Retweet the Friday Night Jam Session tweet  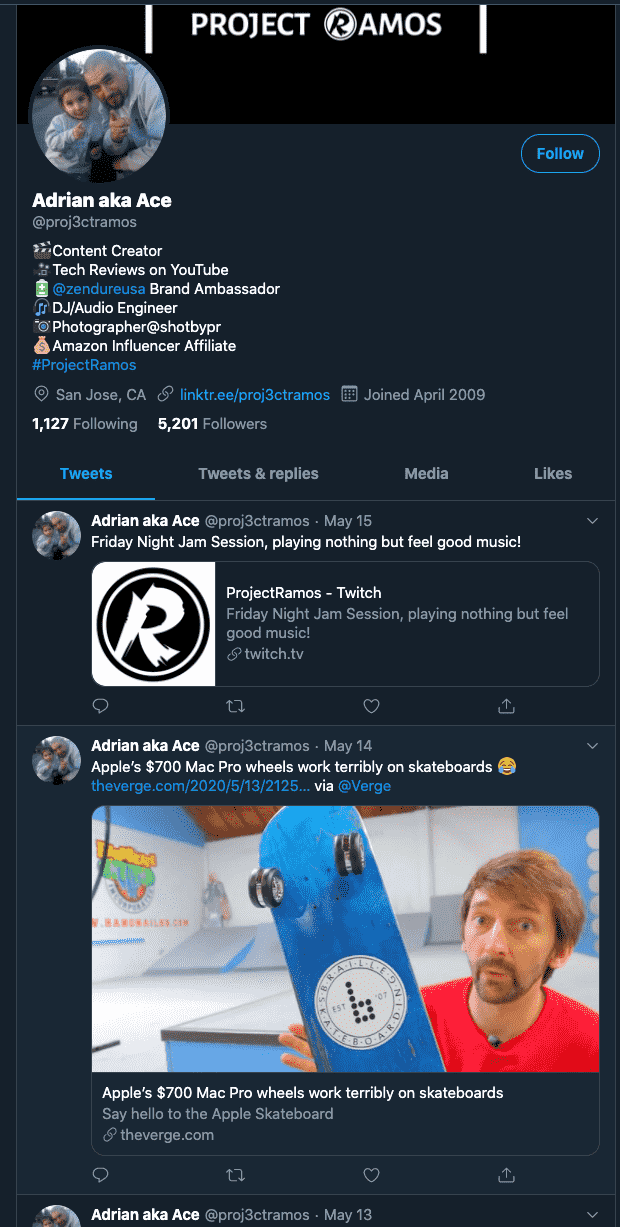236,706
